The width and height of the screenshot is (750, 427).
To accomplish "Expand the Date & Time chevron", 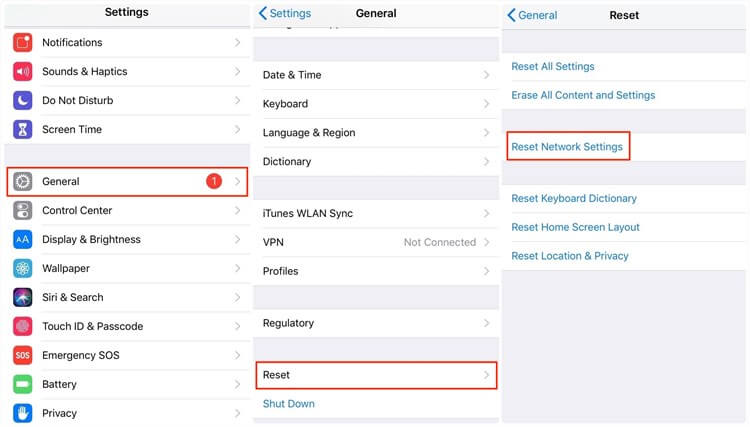I will [x=486, y=76].
